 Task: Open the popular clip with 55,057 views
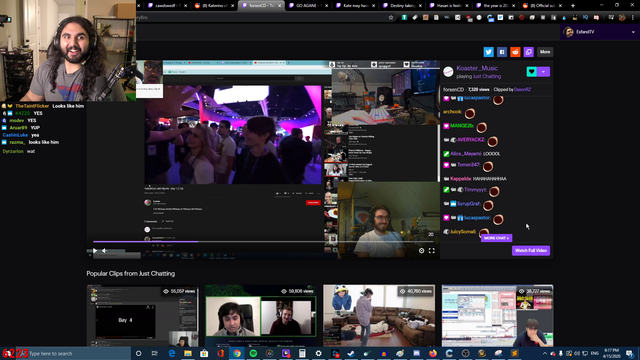click(142, 316)
